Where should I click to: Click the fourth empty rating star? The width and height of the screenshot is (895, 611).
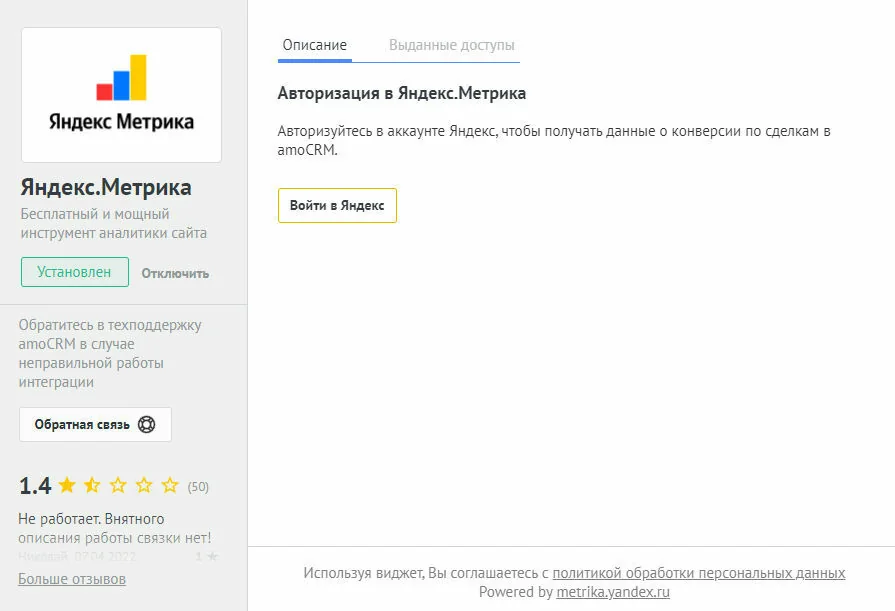tap(144, 485)
